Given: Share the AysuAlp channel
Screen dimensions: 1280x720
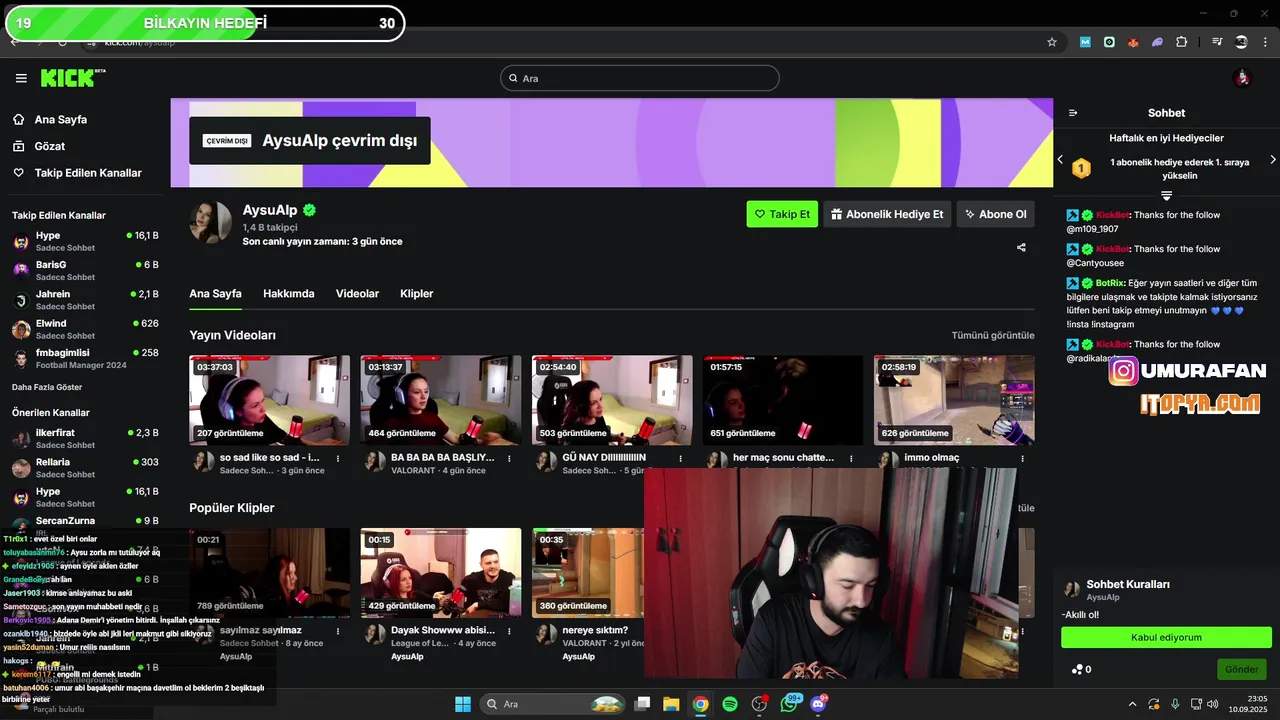Looking at the screenshot, I should 1021,247.
